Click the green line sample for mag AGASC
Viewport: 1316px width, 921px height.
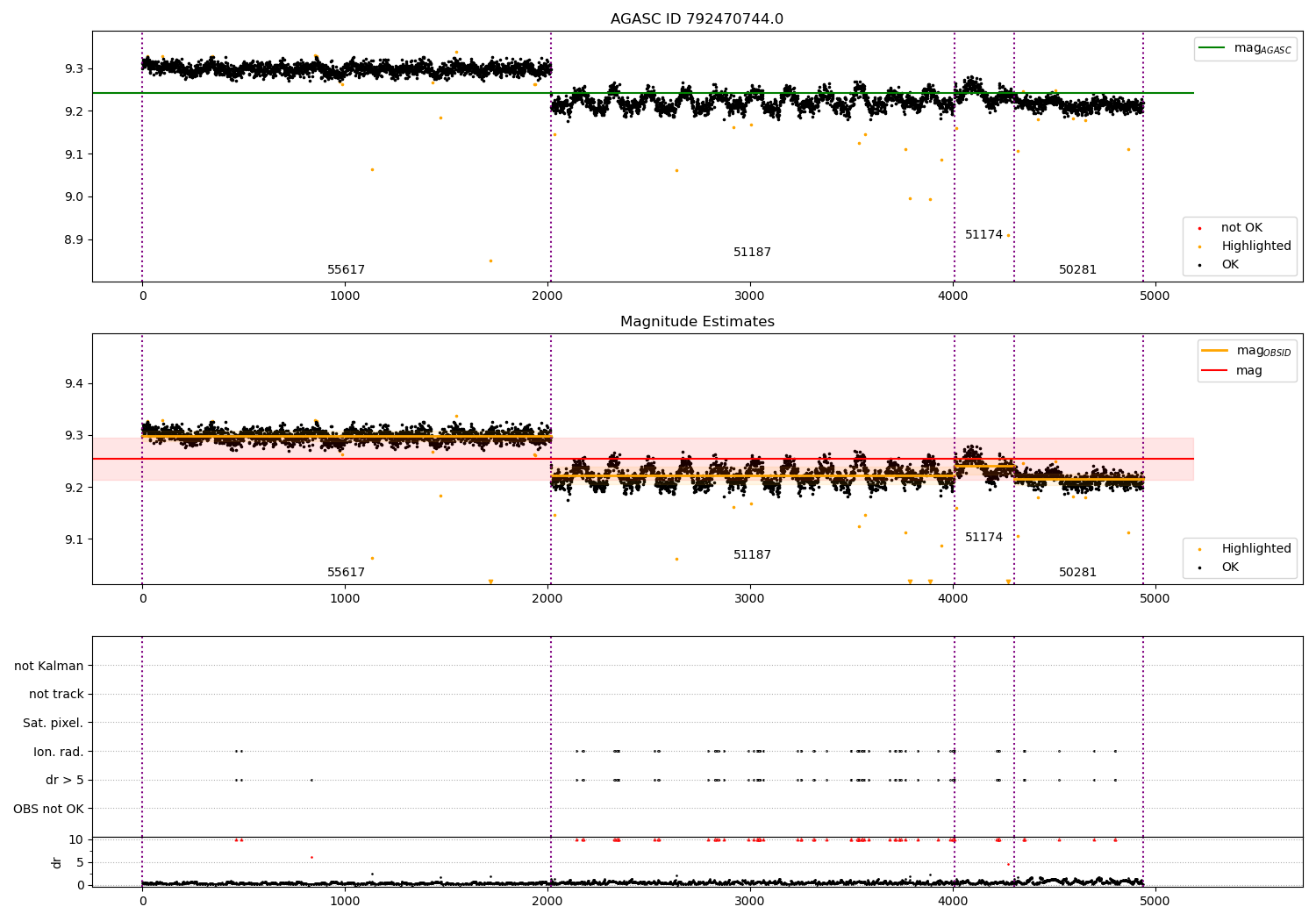pos(1212,48)
